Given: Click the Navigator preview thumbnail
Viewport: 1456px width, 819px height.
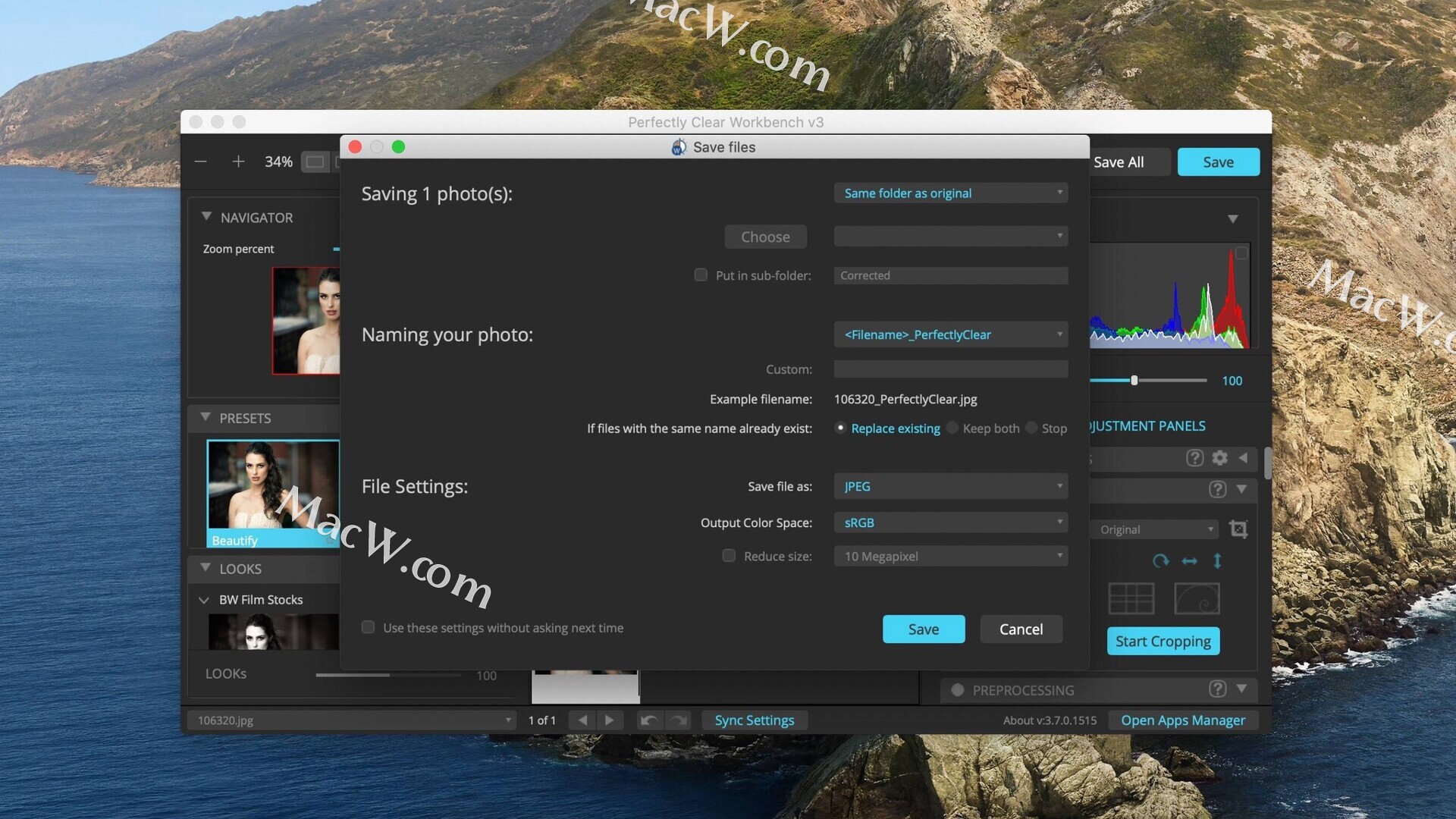Looking at the screenshot, I should (306, 320).
